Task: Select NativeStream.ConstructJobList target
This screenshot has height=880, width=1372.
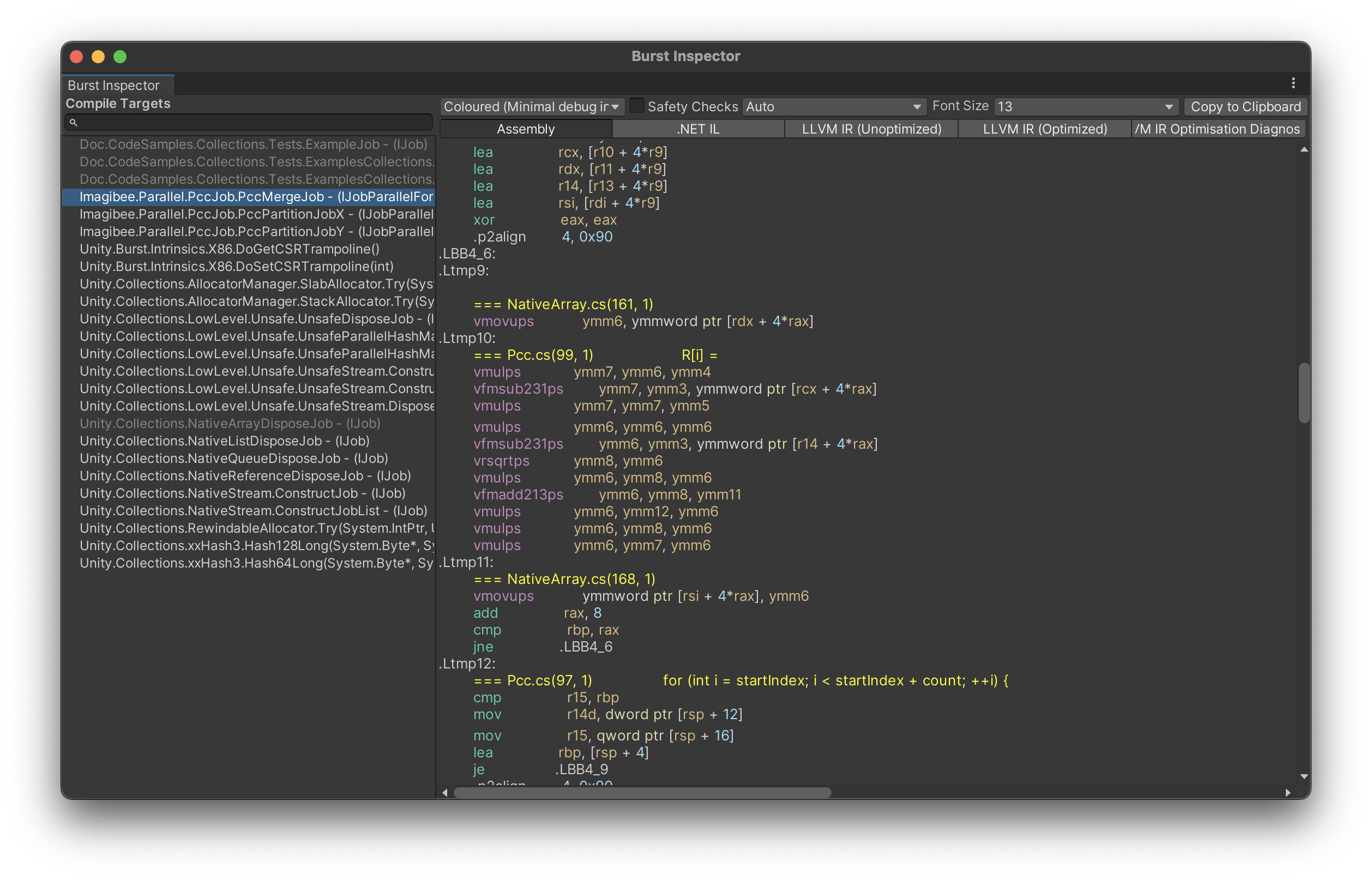Action: click(249, 511)
